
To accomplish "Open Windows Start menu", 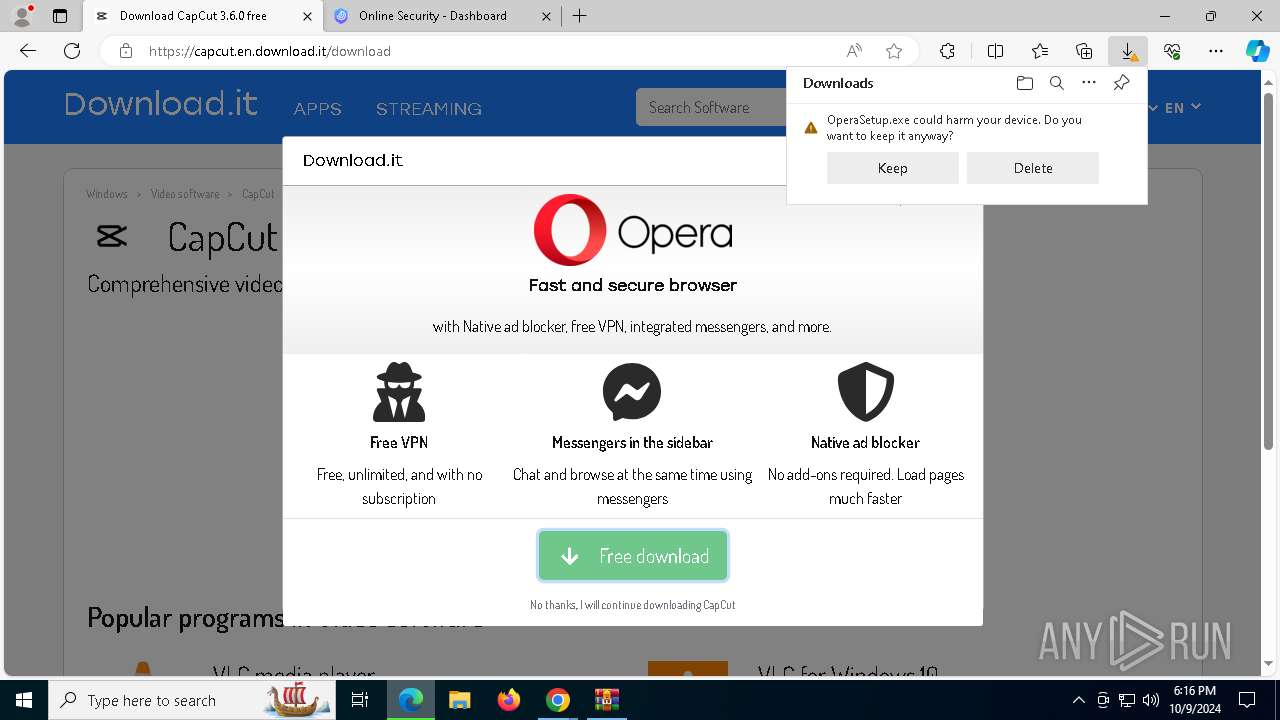I will [x=24, y=700].
